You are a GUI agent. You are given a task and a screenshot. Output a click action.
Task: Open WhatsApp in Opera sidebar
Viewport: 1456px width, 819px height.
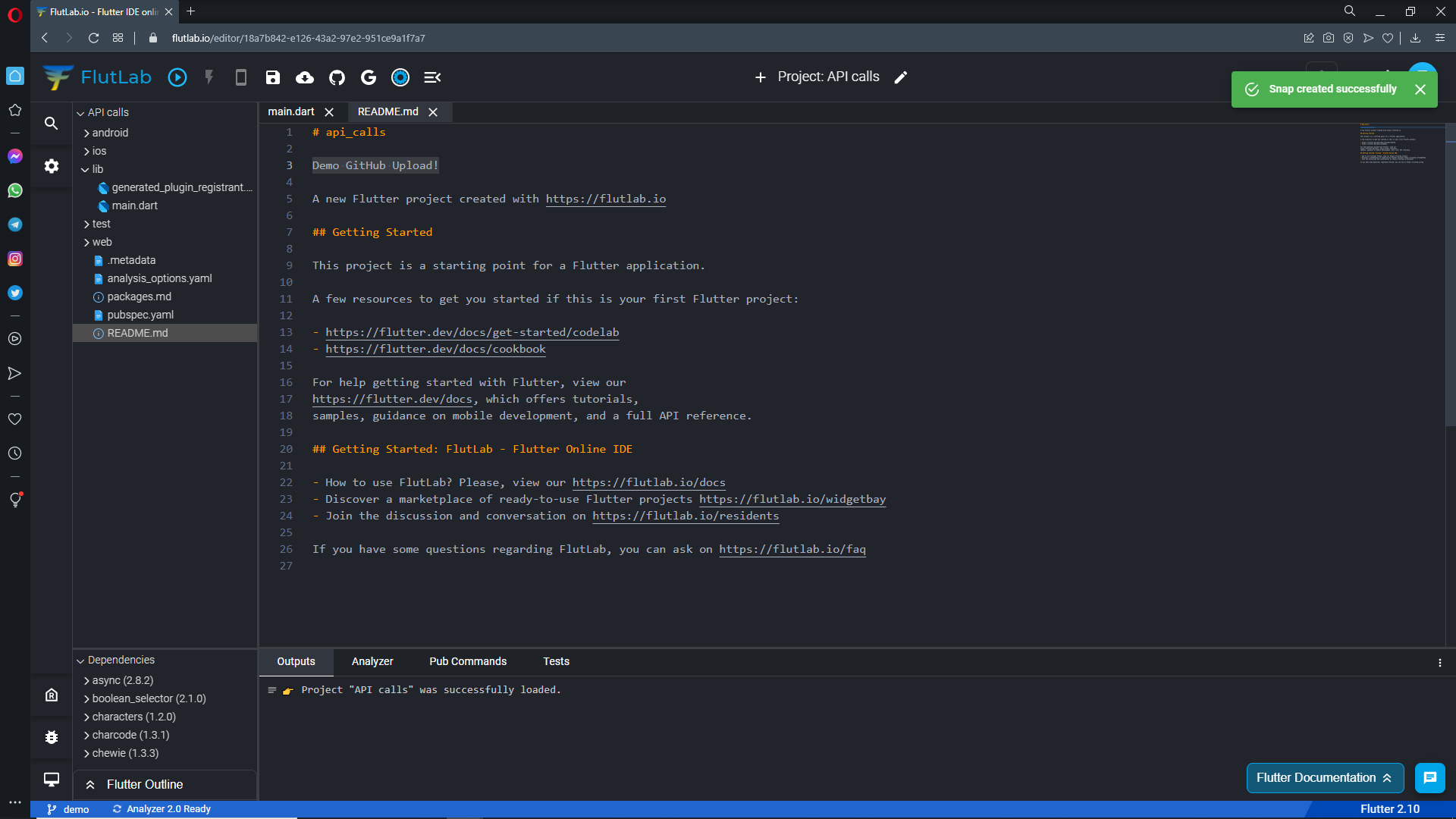click(15, 190)
